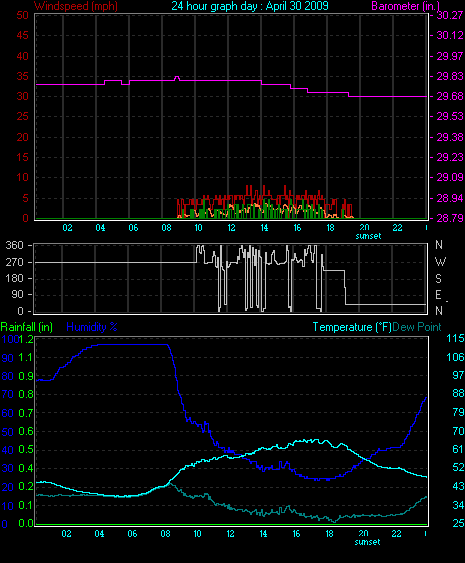Click the red 5 windspeed scale value
Image resolution: width=465 pixels, height=563 pixels.
[25, 198]
